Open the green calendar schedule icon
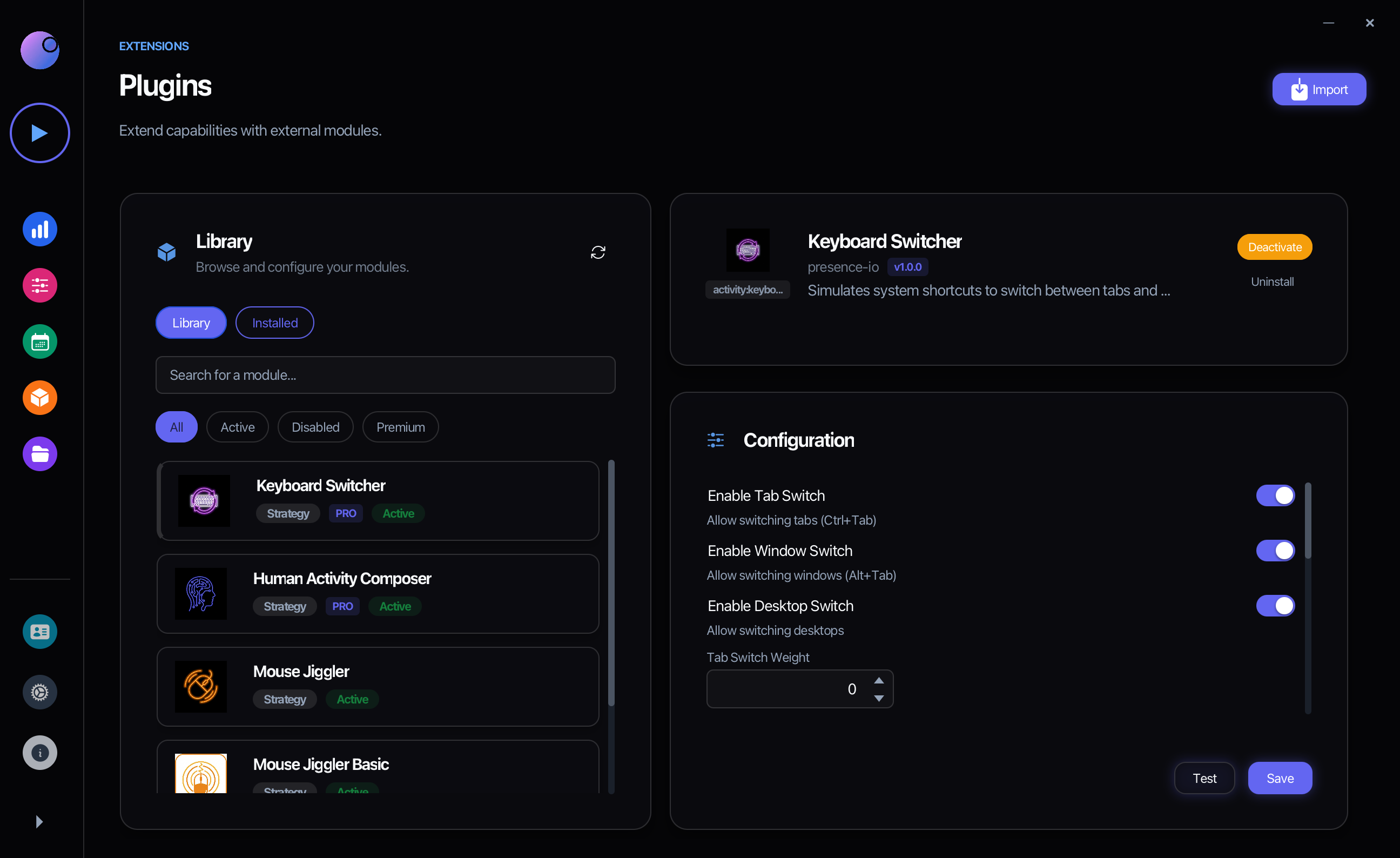The image size is (1400, 858). tap(40, 341)
